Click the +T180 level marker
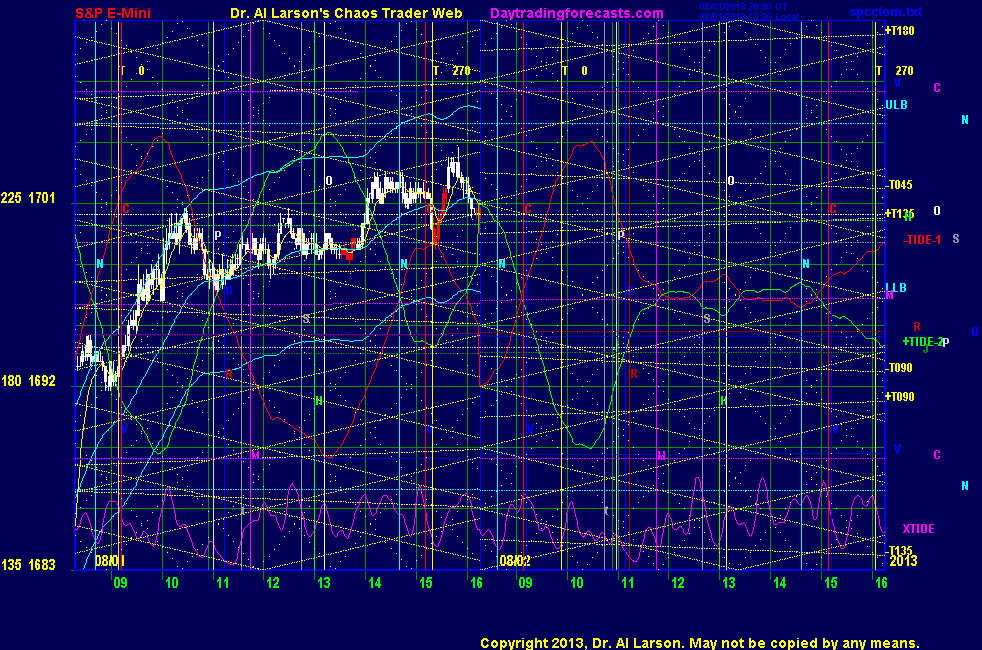The width and height of the screenshot is (982, 650). (x=899, y=31)
